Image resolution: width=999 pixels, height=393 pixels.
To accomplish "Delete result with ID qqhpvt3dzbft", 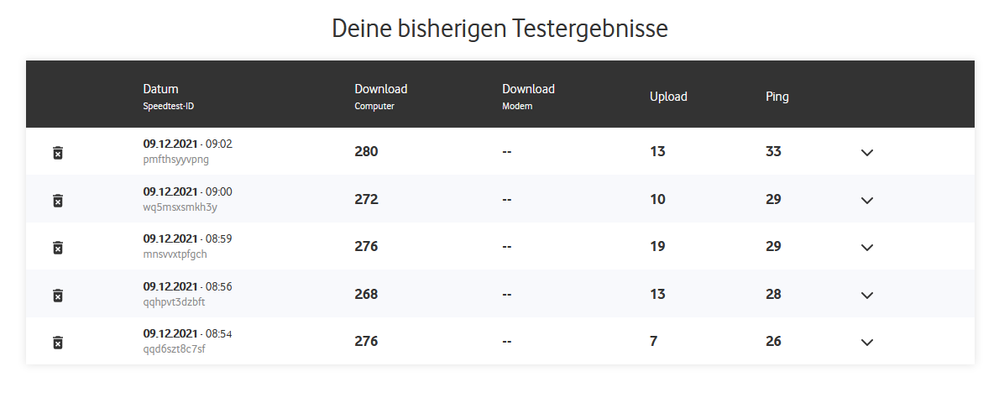I will tap(57, 295).
